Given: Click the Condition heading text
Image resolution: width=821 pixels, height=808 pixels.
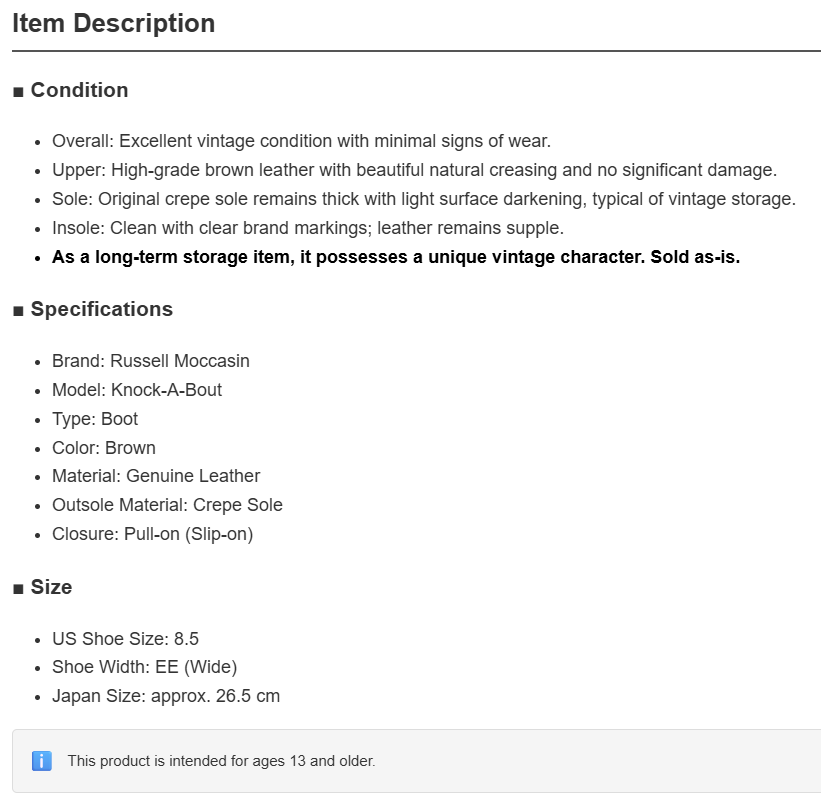Looking at the screenshot, I should click(x=80, y=90).
